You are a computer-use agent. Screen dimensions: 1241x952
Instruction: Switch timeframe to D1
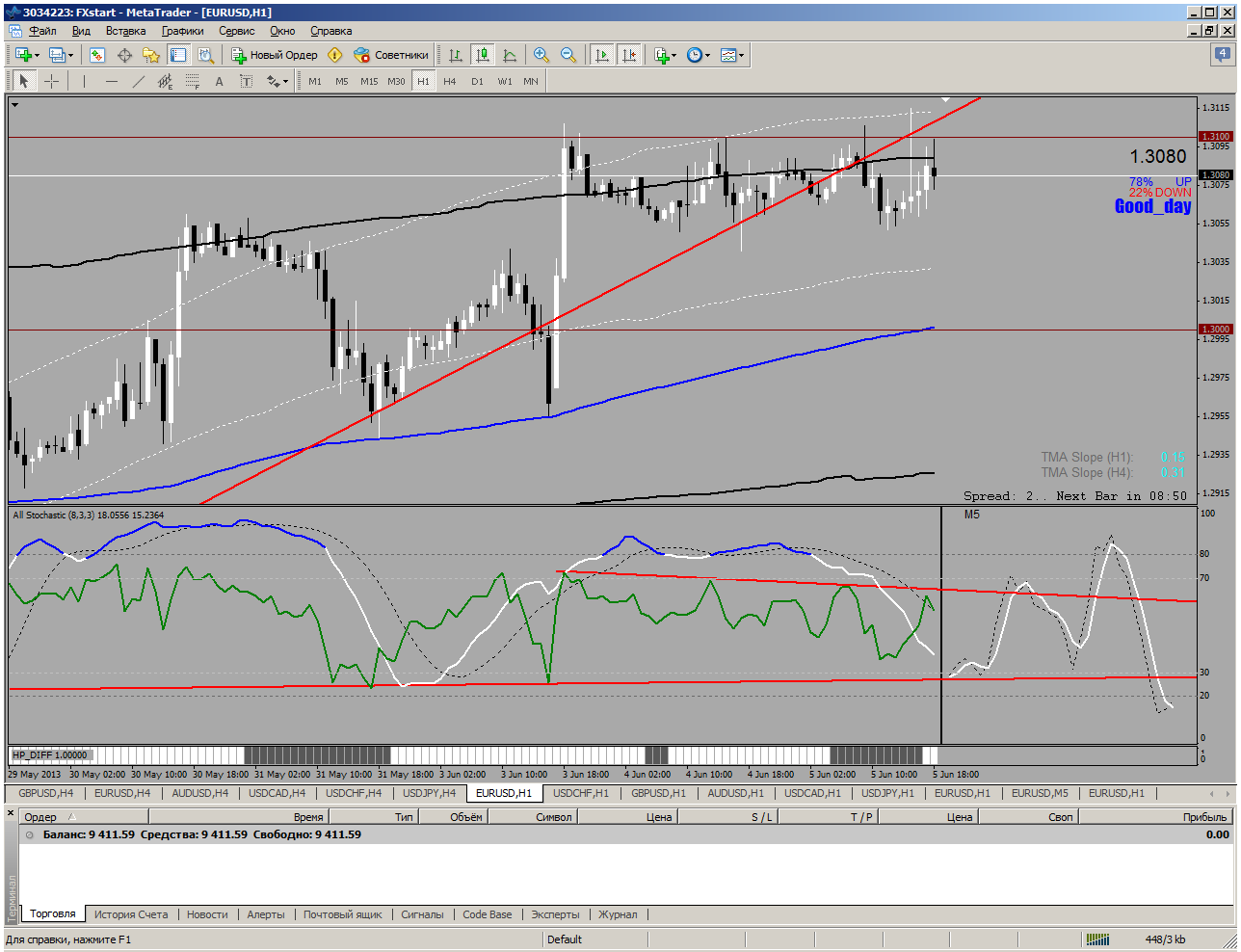(x=477, y=81)
